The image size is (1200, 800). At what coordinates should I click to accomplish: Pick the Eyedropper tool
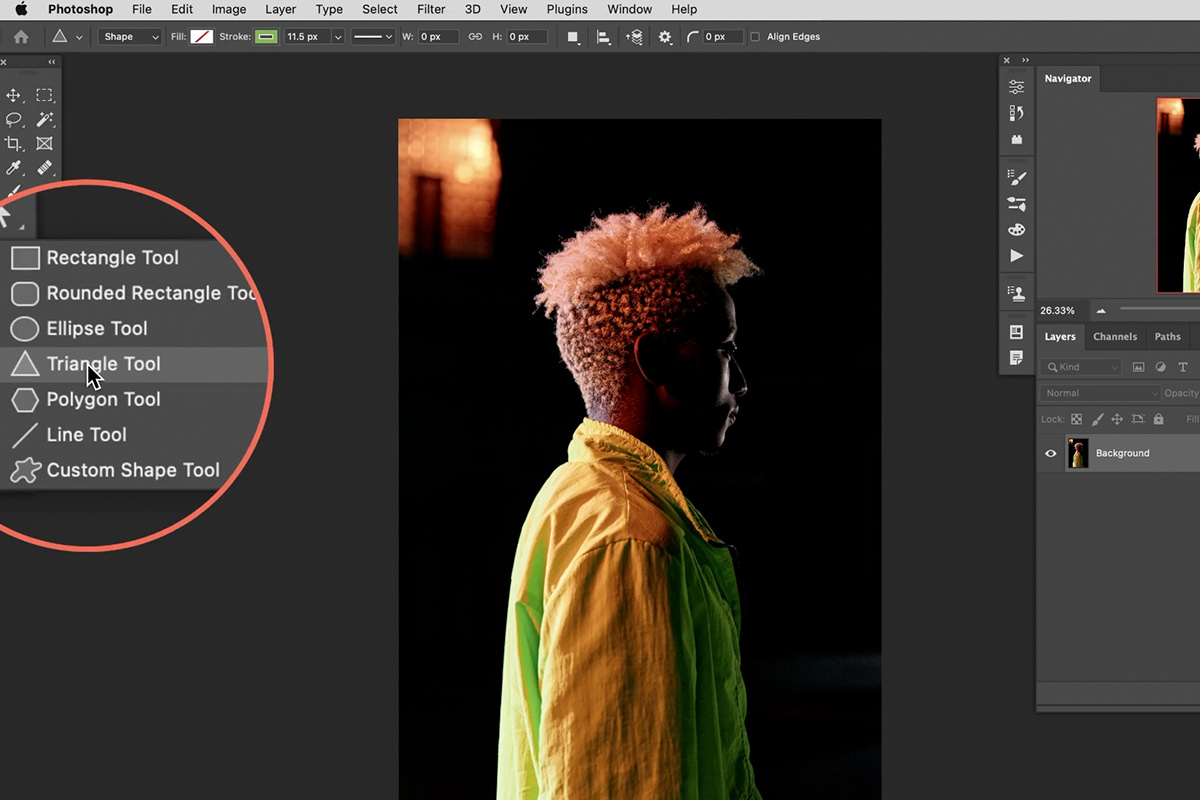pyautogui.click(x=14, y=168)
